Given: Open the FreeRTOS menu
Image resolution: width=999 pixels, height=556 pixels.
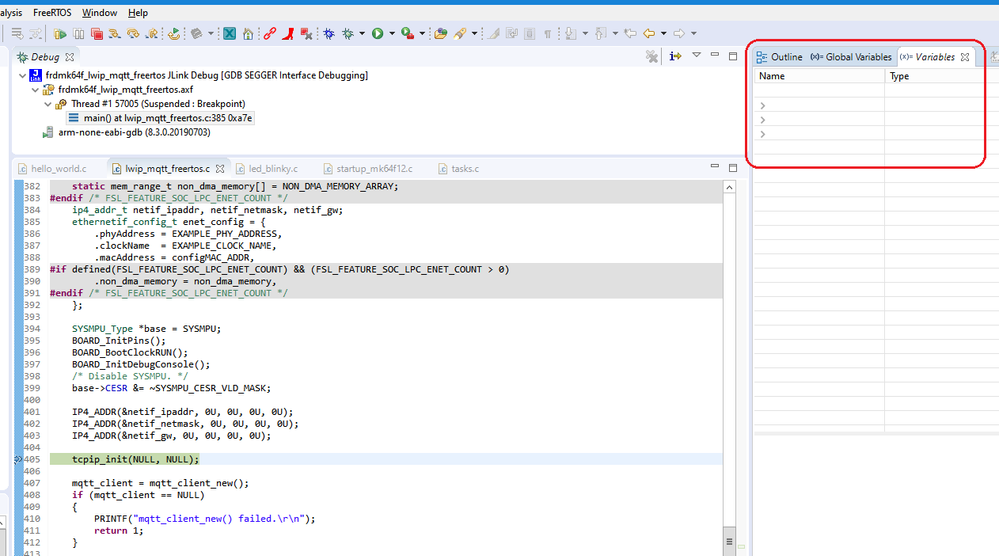Looking at the screenshot, I should click(x=52, y=13).
